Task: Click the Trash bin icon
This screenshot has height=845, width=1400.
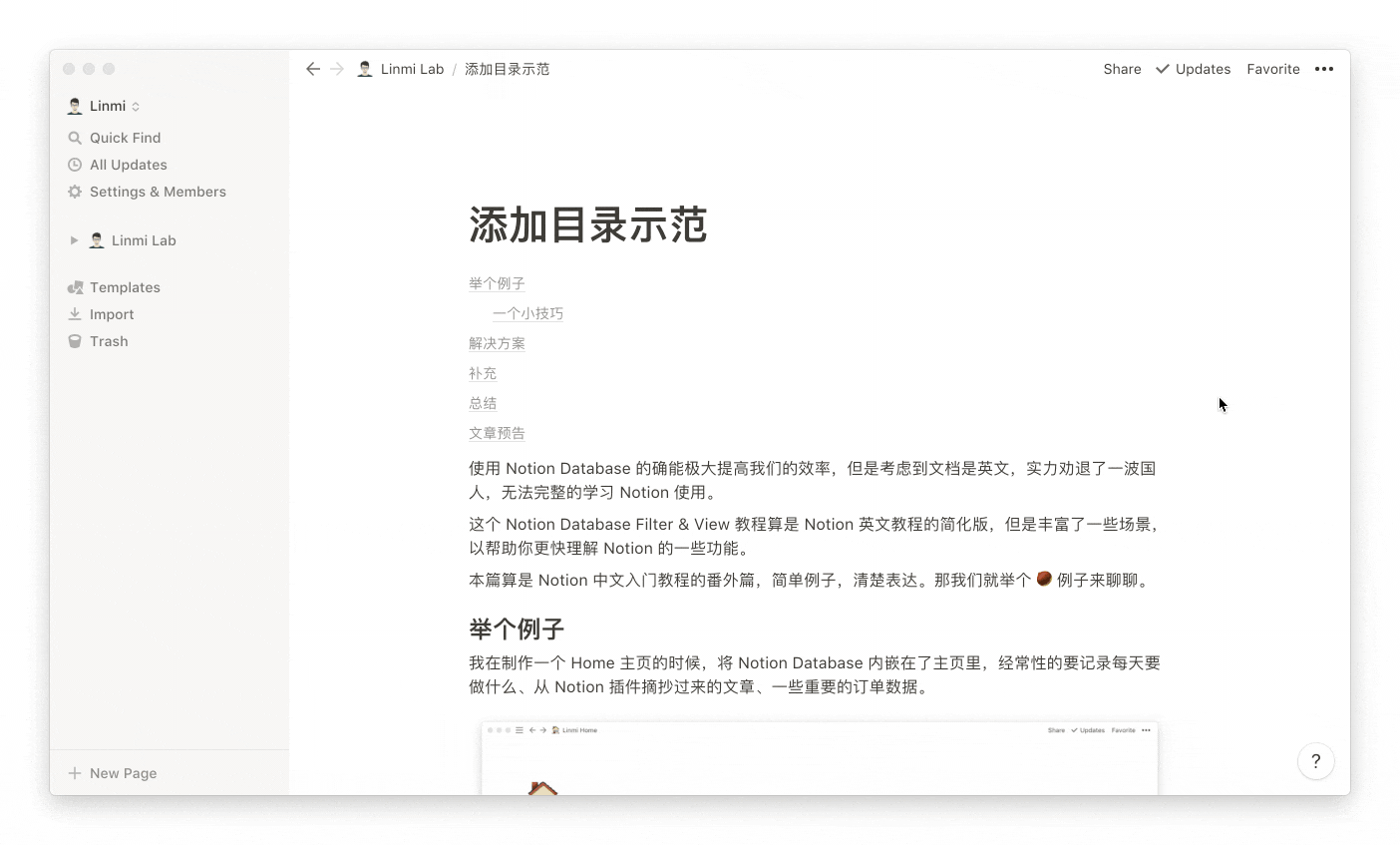Action: 75,341
